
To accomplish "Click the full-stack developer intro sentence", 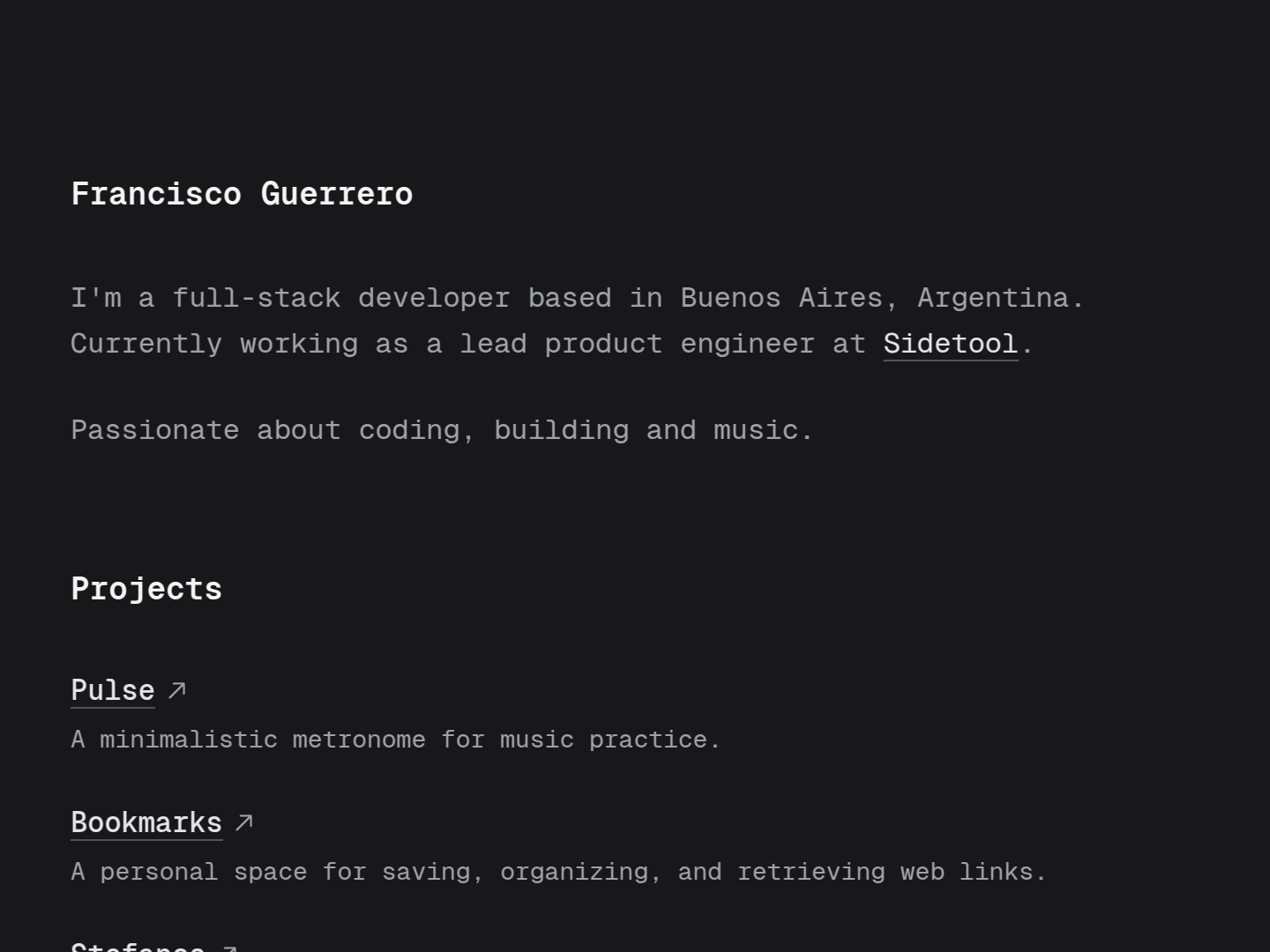I will pos(578,298).
